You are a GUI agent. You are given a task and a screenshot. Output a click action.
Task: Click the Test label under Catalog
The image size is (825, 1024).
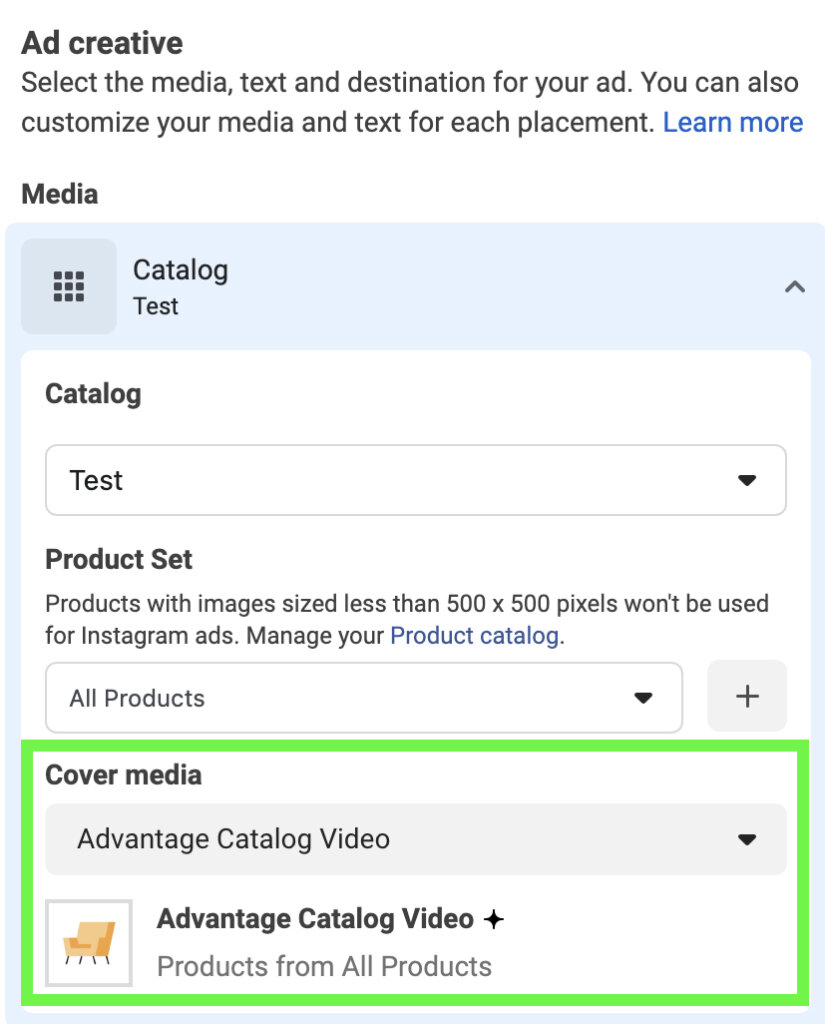pos(156,307)
